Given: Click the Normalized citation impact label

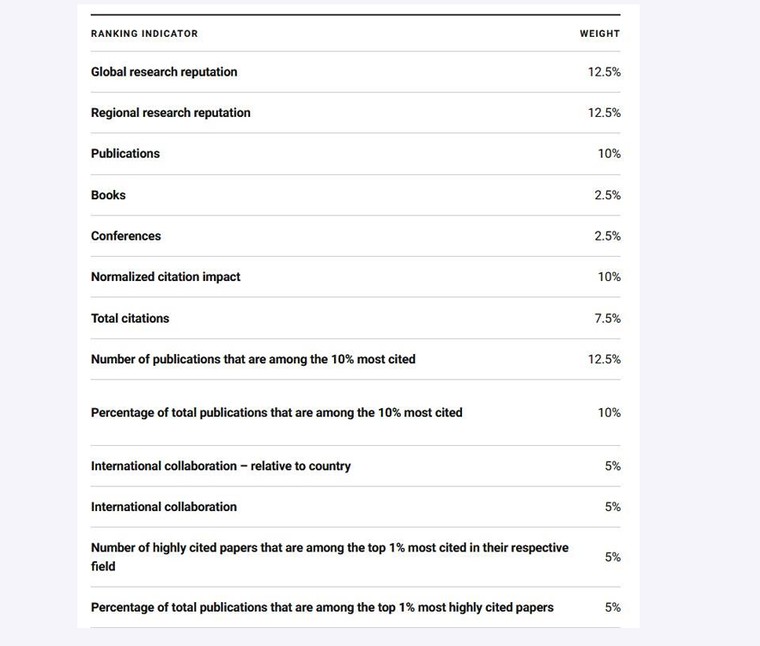Looking at the screenshot, I should coord(166,277).
